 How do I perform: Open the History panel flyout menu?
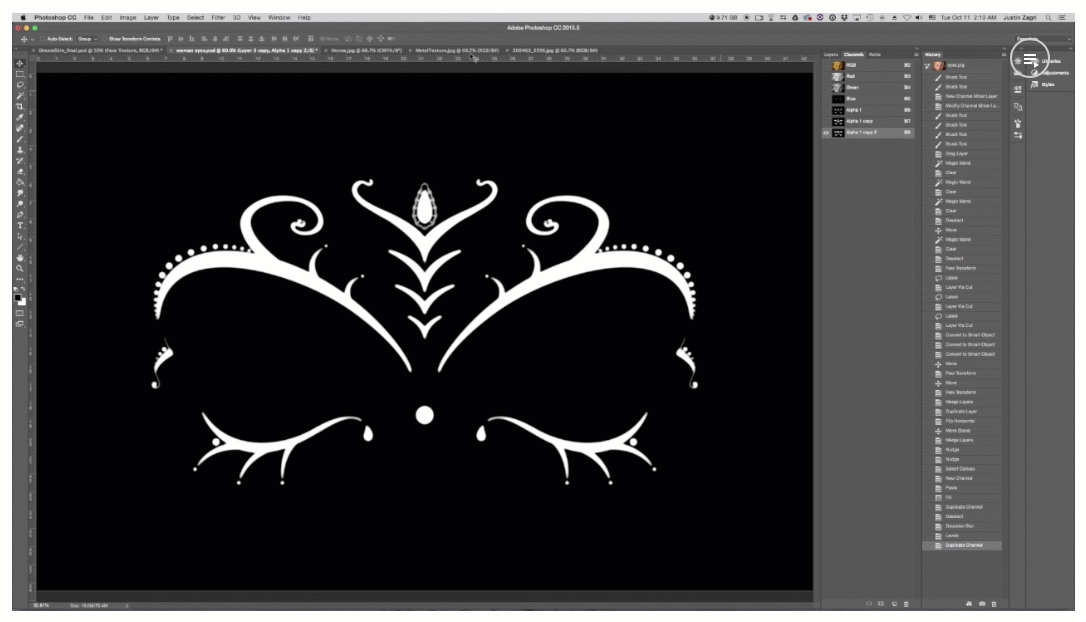(x=1003, y=54)
